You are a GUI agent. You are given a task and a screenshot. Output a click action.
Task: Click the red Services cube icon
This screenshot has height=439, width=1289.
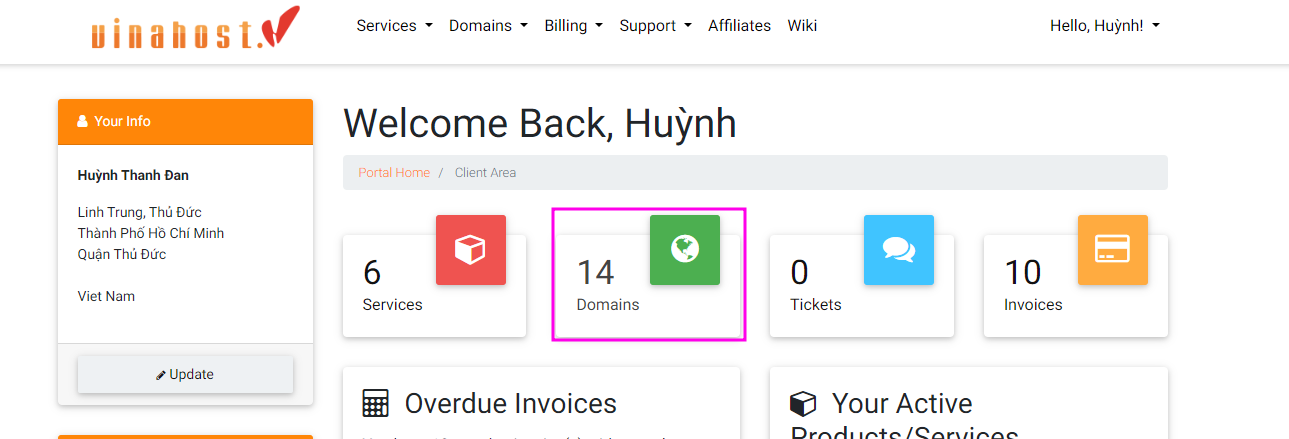point(470,250)
